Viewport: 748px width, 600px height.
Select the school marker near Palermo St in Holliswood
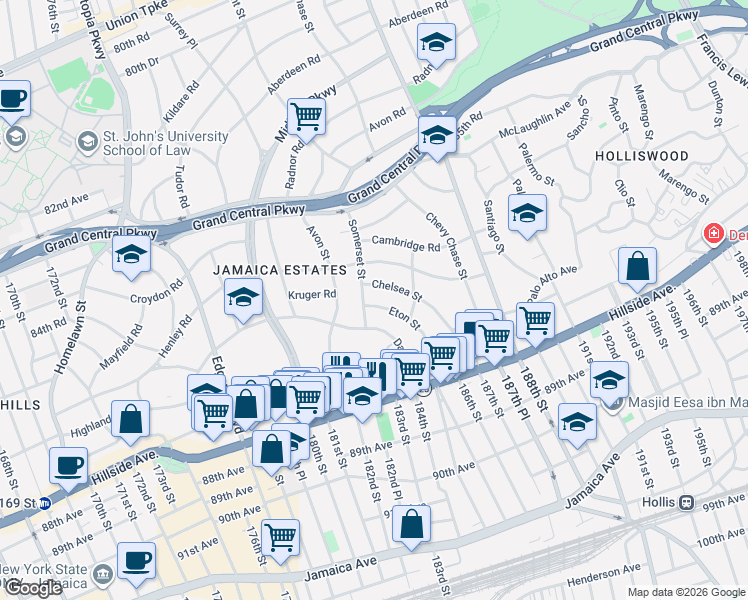pos(527,216)
